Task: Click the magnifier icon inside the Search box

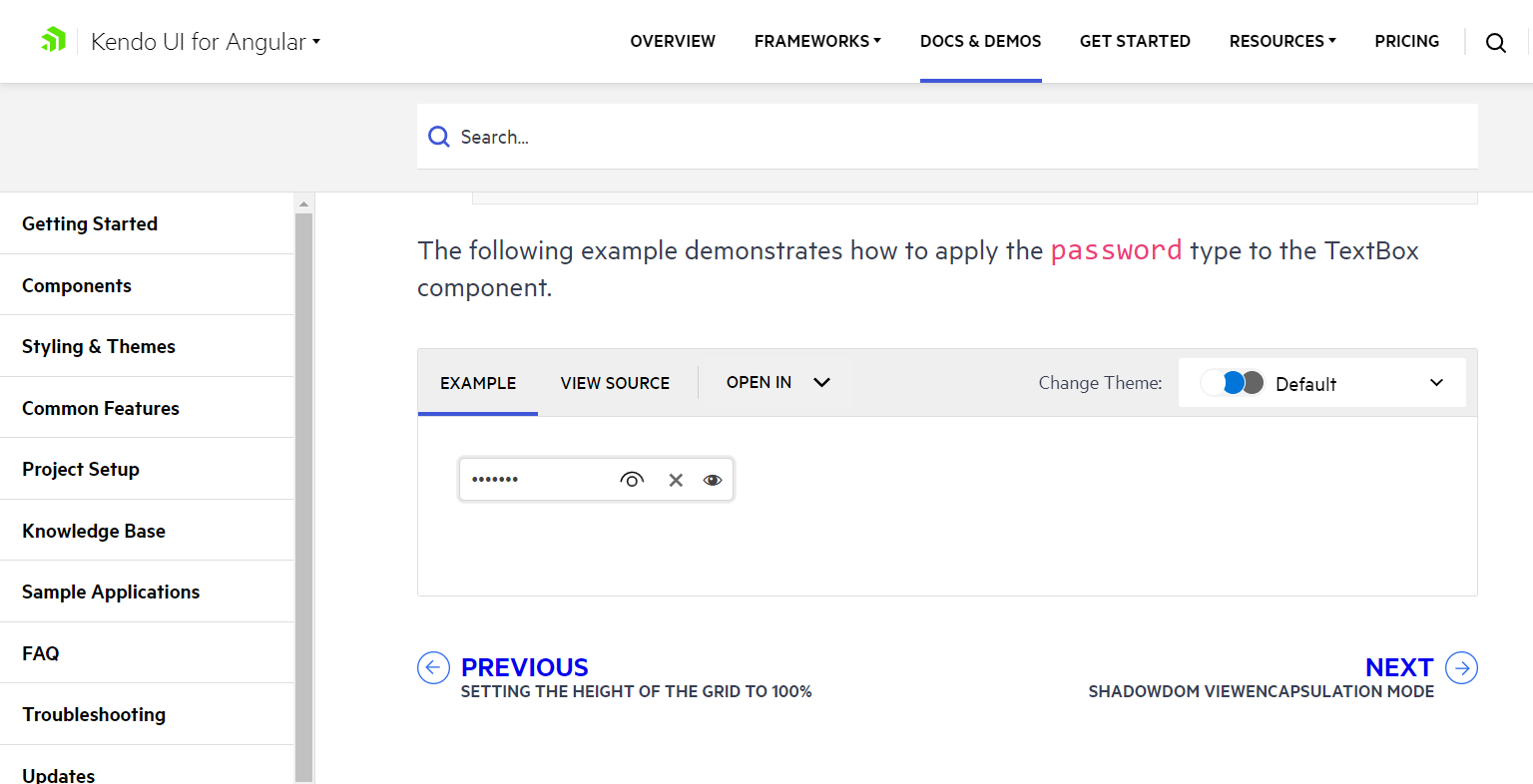Action: tap(438, 137)
